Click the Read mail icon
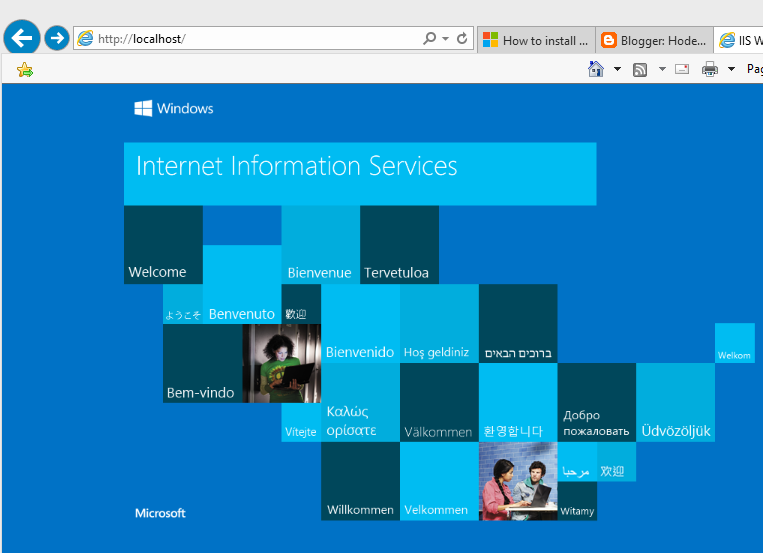The image size is (763, 553). [x=682, y=69]
